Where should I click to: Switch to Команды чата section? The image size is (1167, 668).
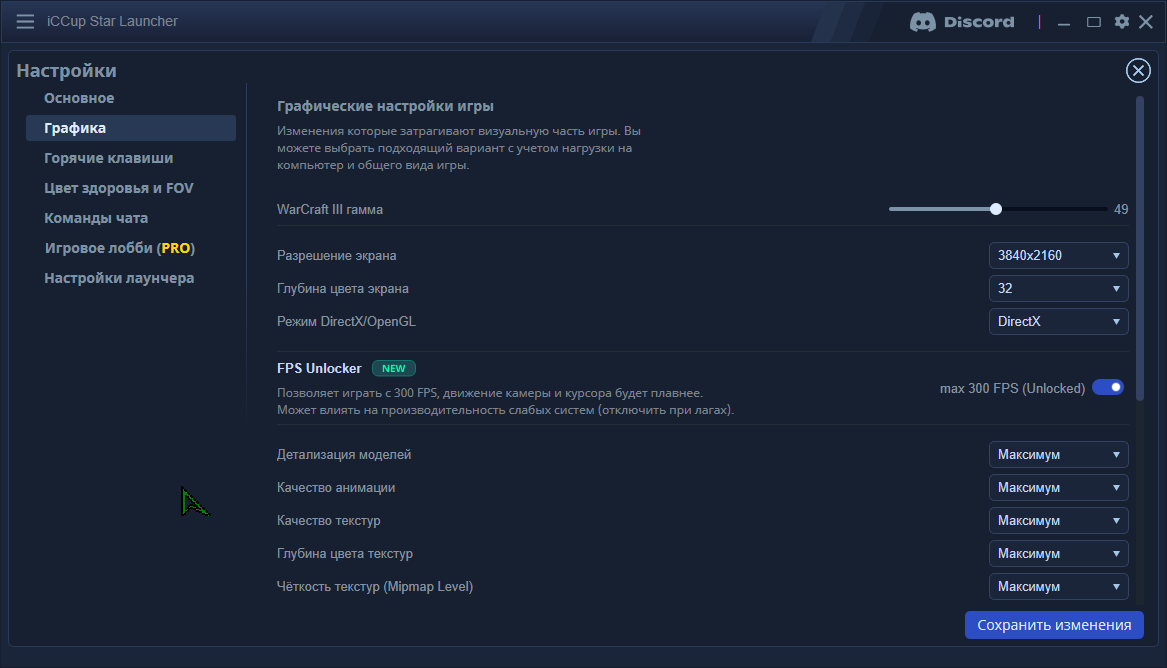pos(96,218)
